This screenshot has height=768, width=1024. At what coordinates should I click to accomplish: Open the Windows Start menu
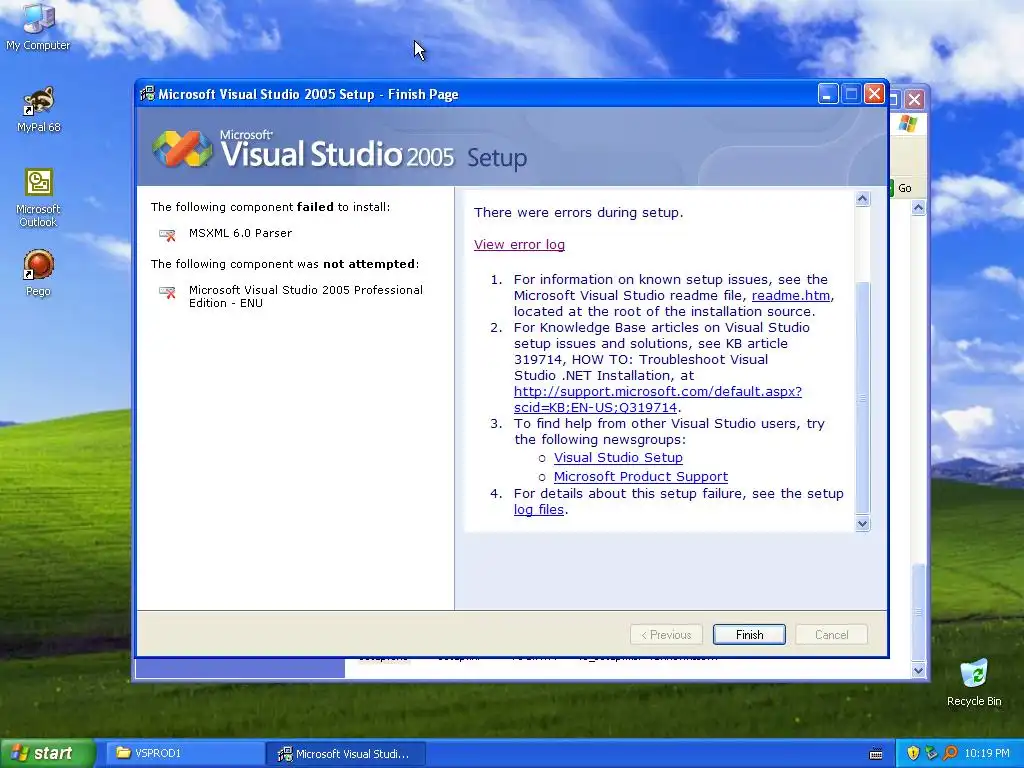pos(47,753)
